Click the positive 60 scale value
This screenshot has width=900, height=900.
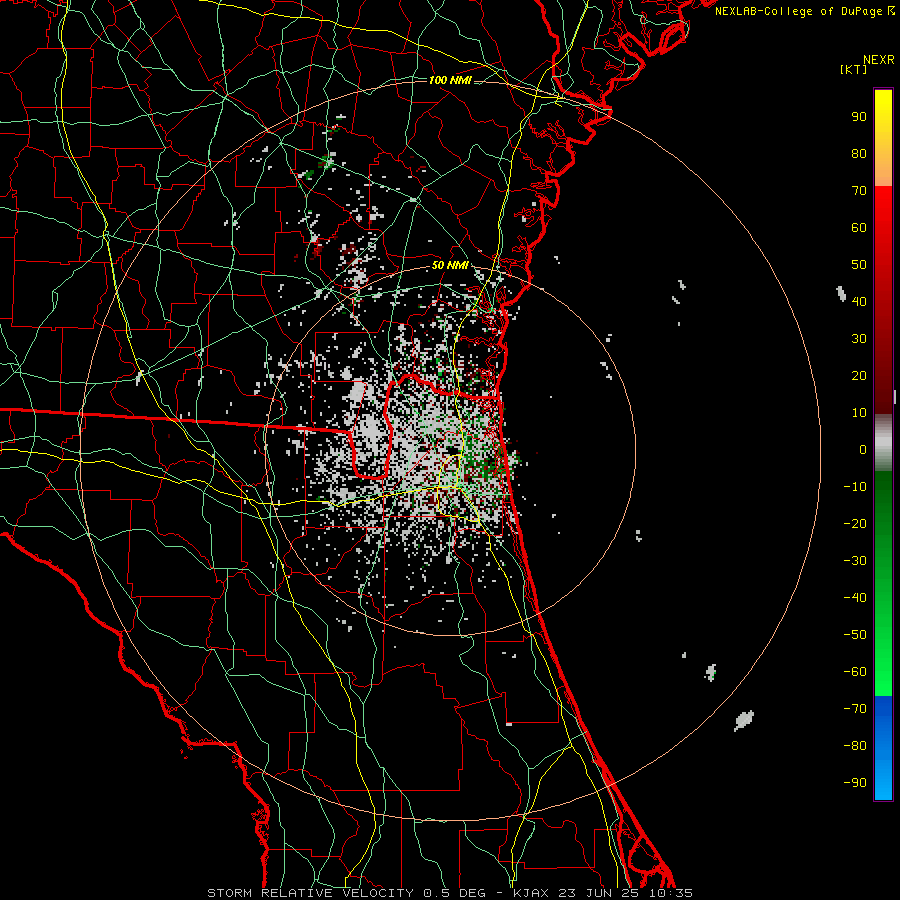(x=859, y=227)
